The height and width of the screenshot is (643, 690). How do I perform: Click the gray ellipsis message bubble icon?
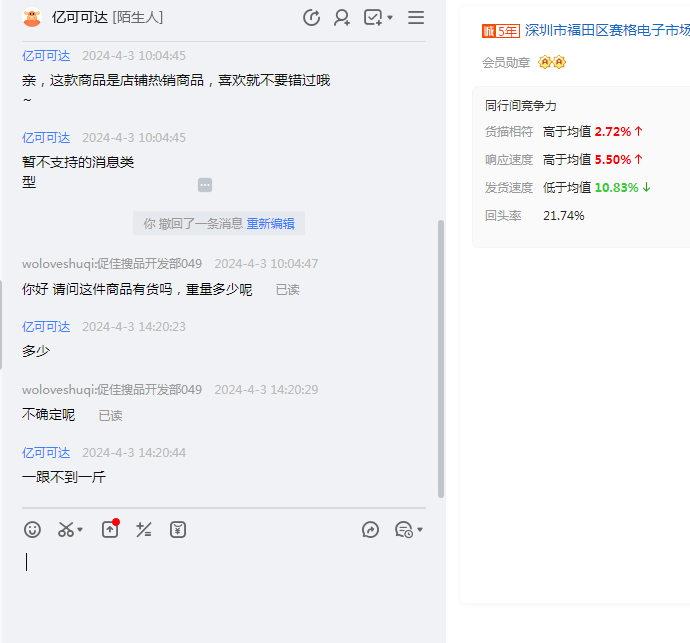pos(205,185)
